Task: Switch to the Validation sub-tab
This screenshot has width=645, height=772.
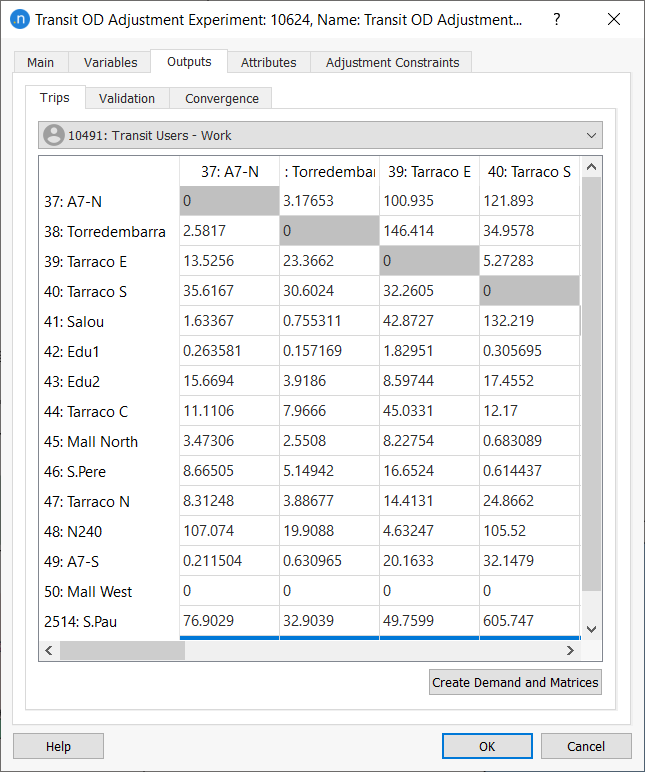Action: 127,98
